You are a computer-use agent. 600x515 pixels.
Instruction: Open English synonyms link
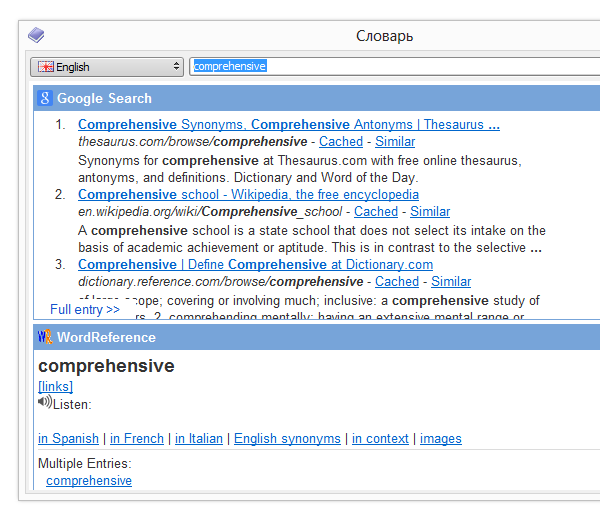click(x=287, y=438)
